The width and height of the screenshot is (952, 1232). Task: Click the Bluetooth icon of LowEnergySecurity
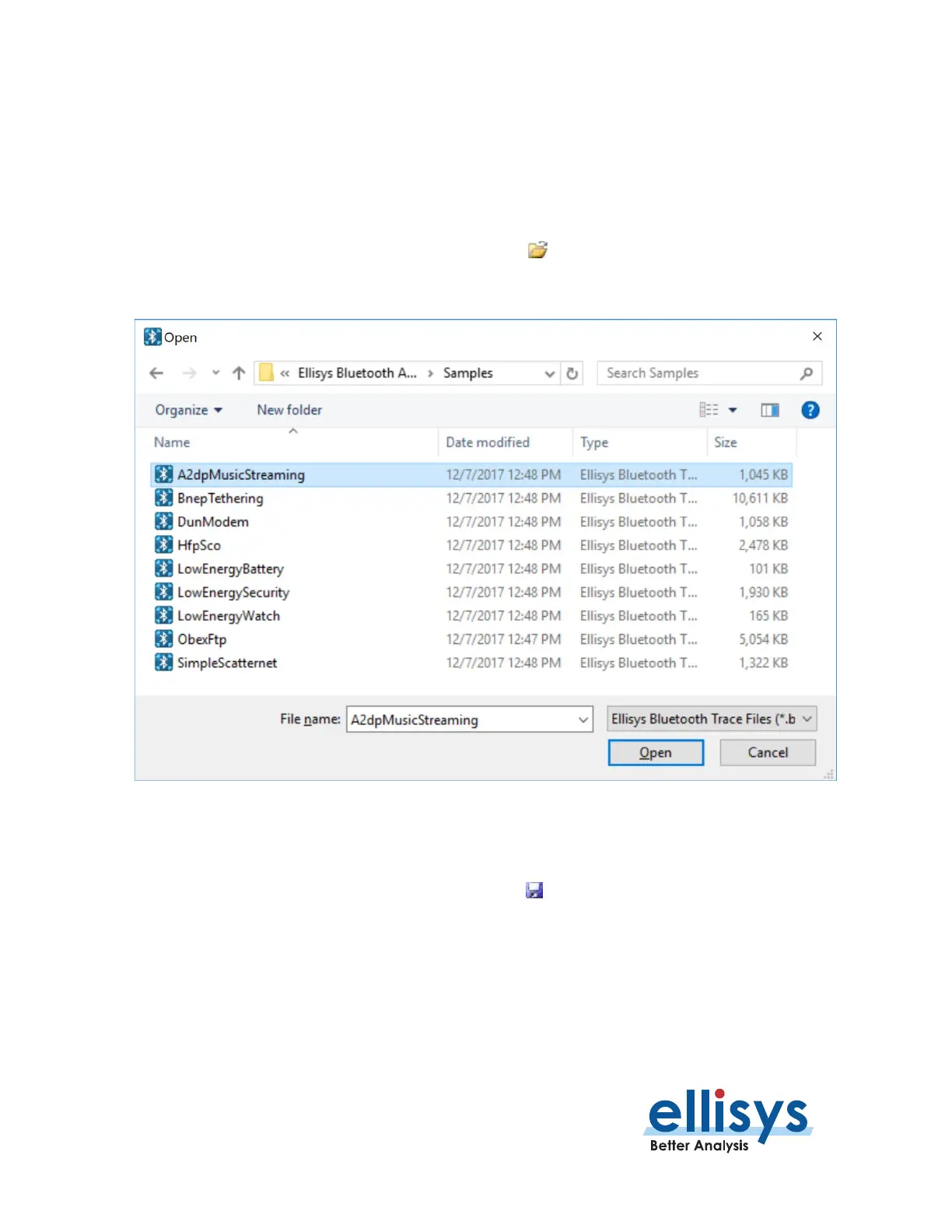point(163,591)
